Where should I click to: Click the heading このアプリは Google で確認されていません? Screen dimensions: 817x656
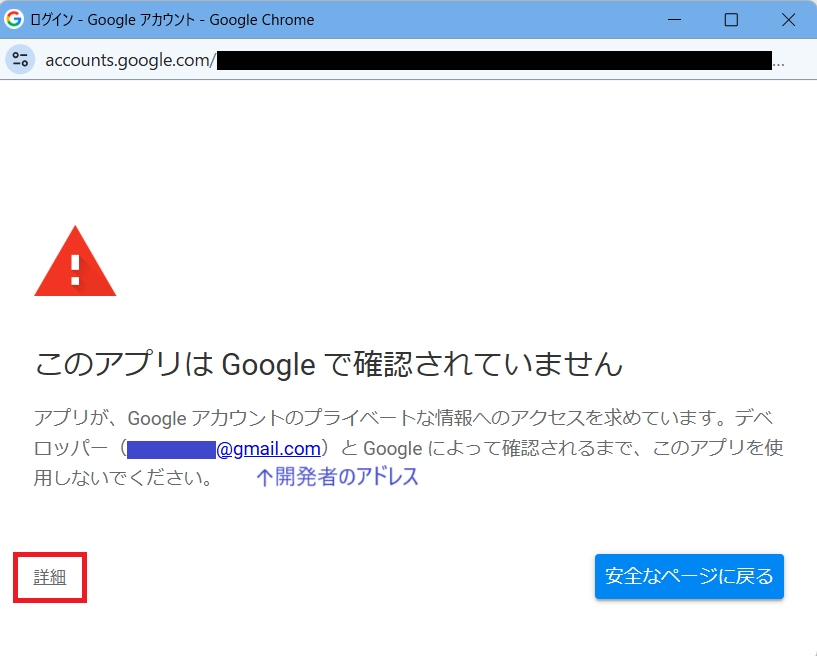pyautogui.click(x=329, y=364)
